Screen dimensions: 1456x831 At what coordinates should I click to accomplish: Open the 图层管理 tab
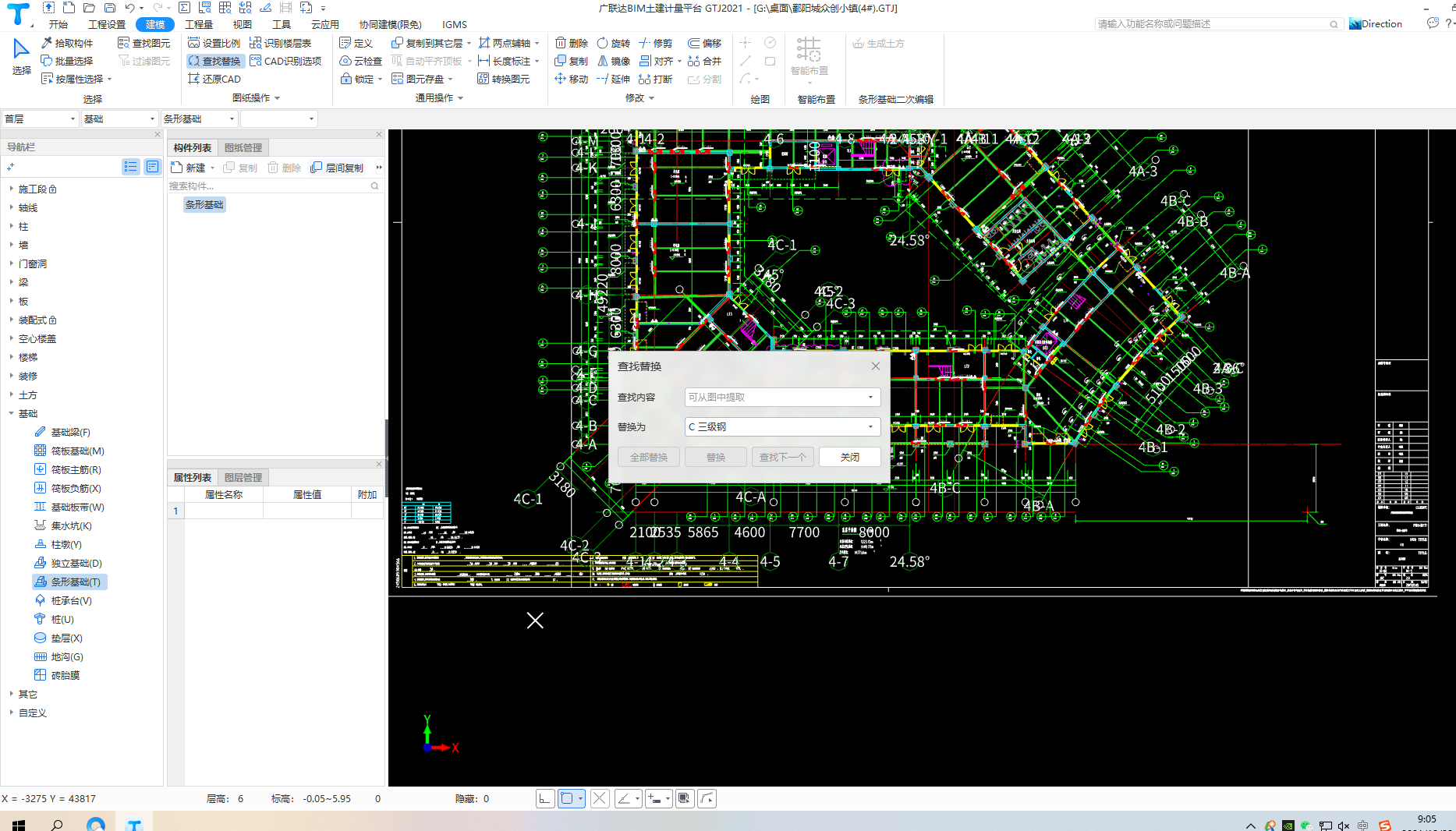coord(243,477)
